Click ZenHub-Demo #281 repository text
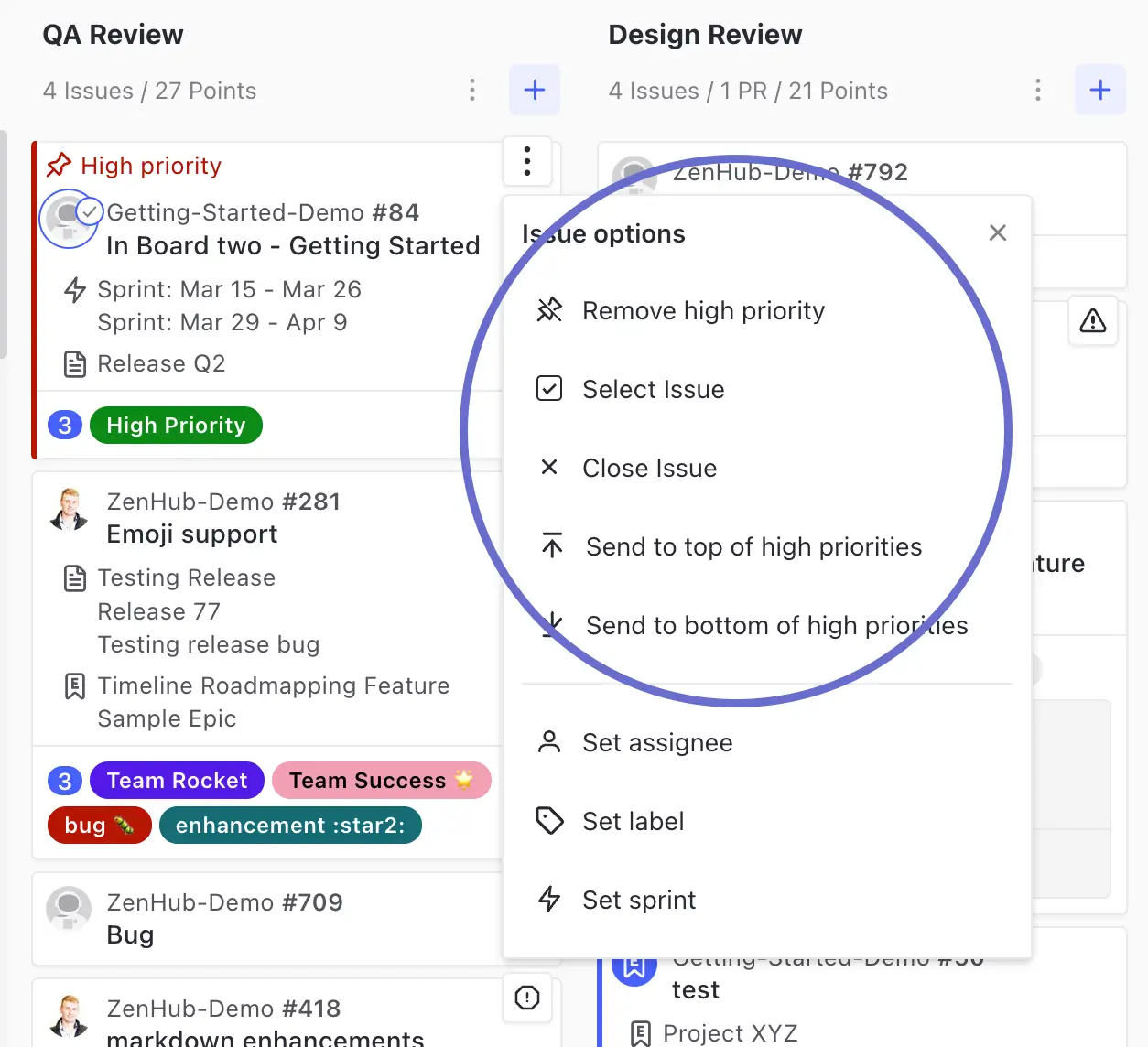Viewport: 1148px width, 1047px height. [223, 502]
